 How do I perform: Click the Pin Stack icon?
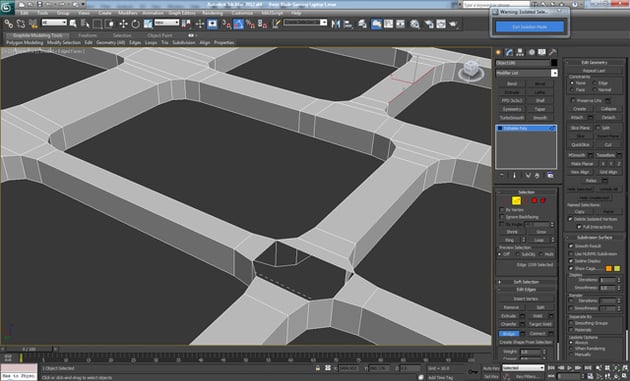502,175
